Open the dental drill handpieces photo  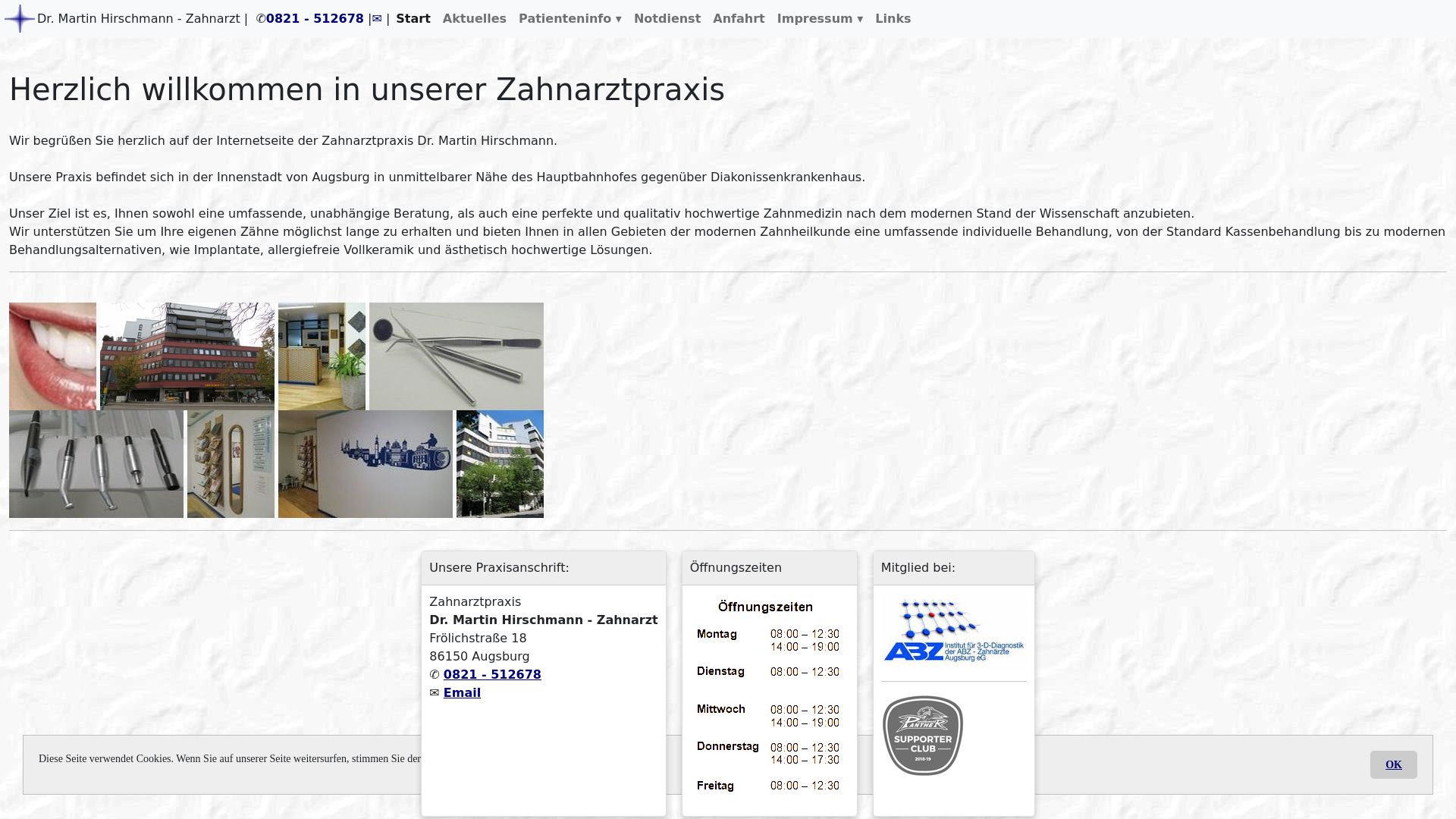tap(96, 464)
